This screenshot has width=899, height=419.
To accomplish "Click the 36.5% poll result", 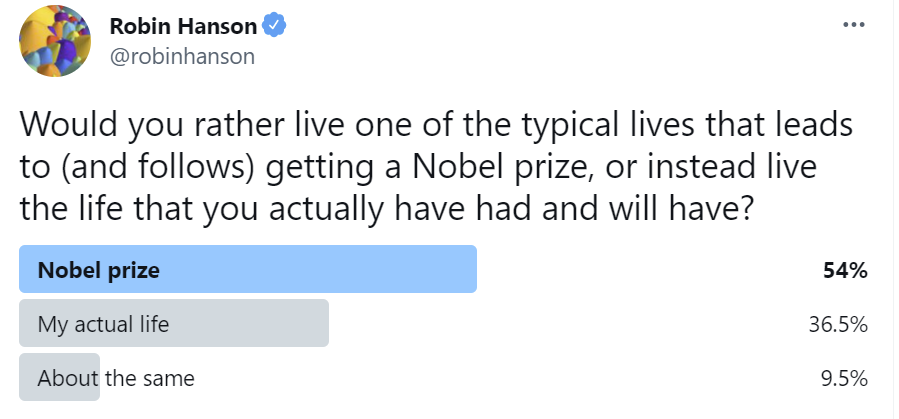I will tap(838, 324).
